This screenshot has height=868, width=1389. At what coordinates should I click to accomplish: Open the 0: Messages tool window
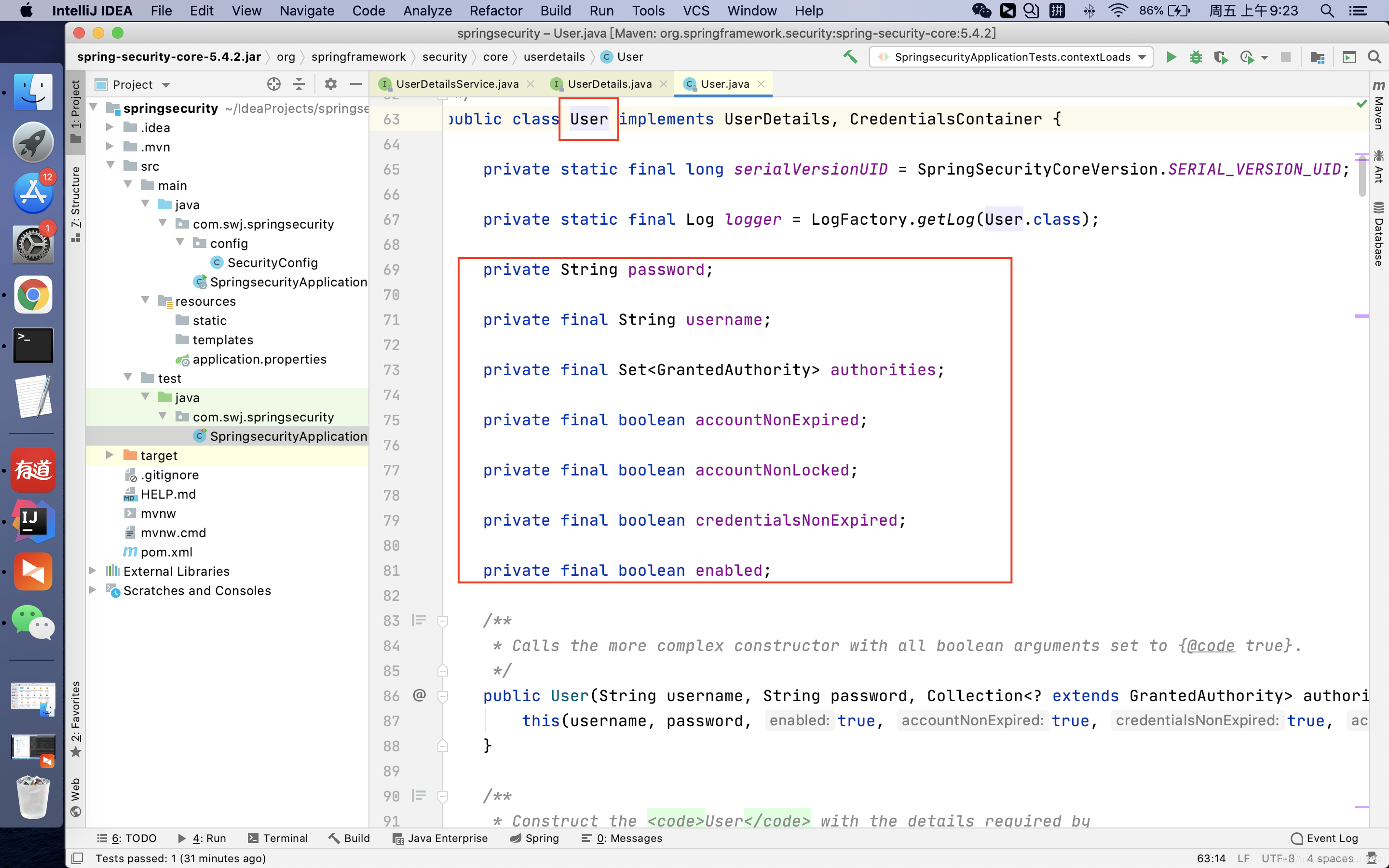click(622, 838)
